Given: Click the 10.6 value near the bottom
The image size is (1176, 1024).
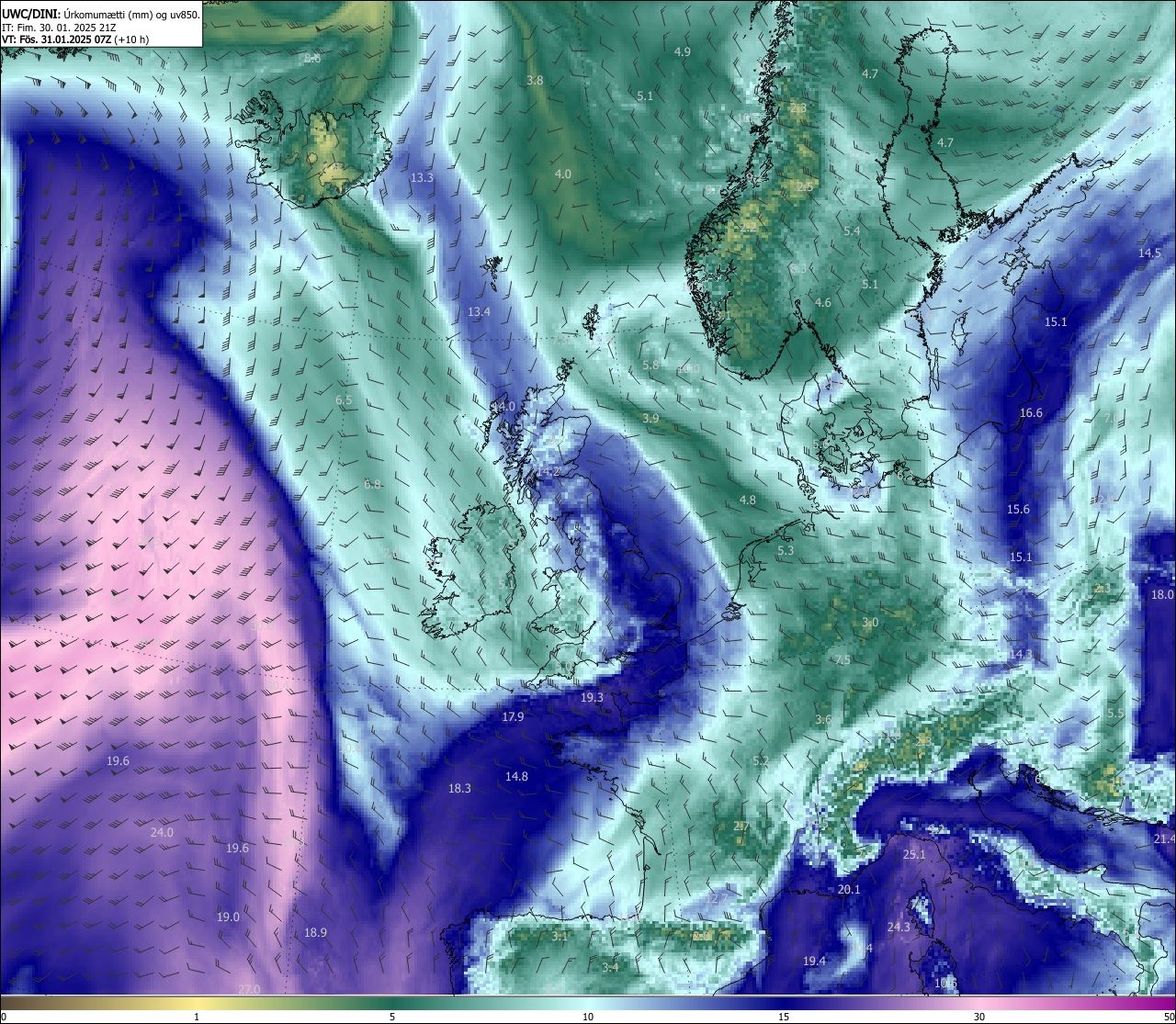Looking at the screenshot, I should pyautogui.click(x=945, y=984).
